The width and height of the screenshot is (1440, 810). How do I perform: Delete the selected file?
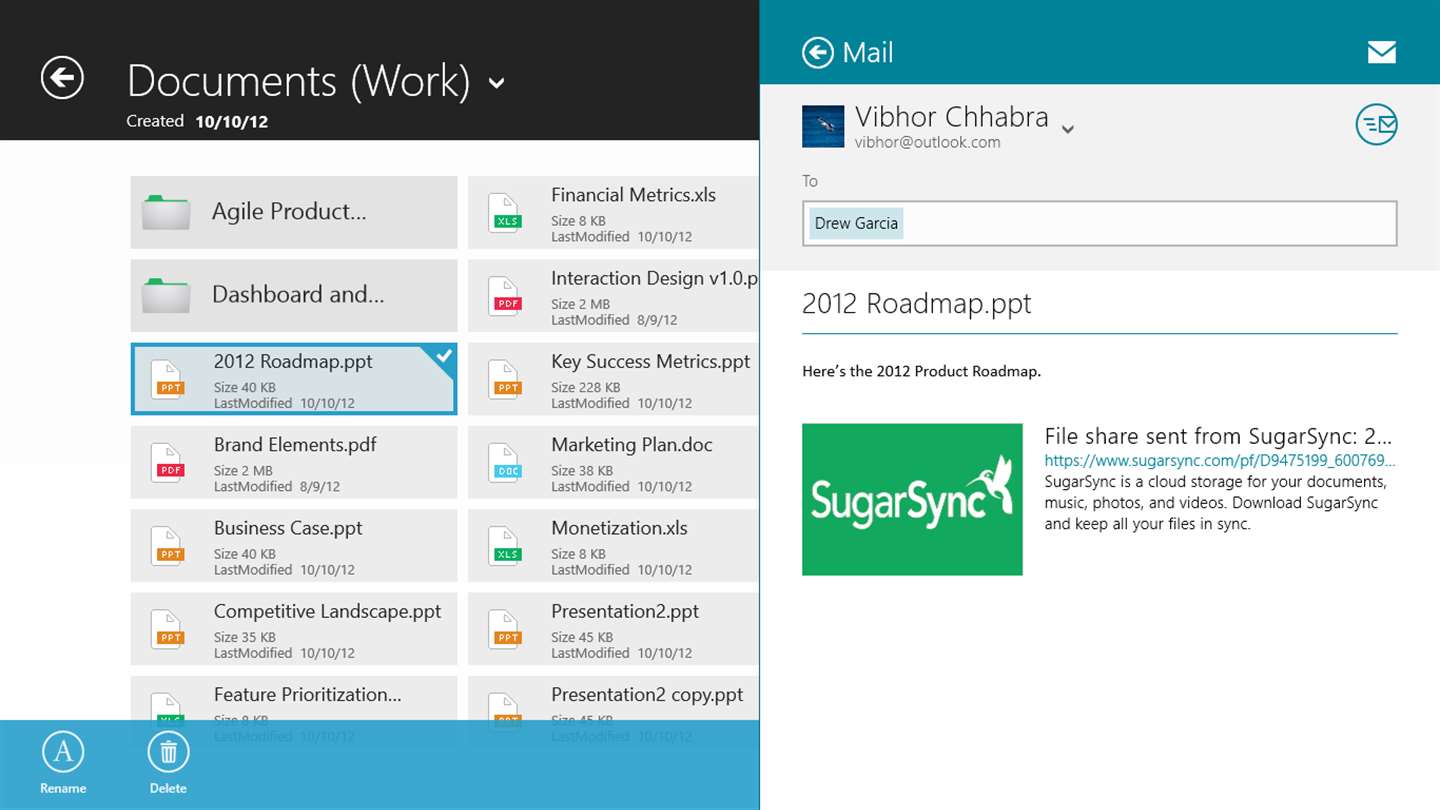click(x=168, y=763)
